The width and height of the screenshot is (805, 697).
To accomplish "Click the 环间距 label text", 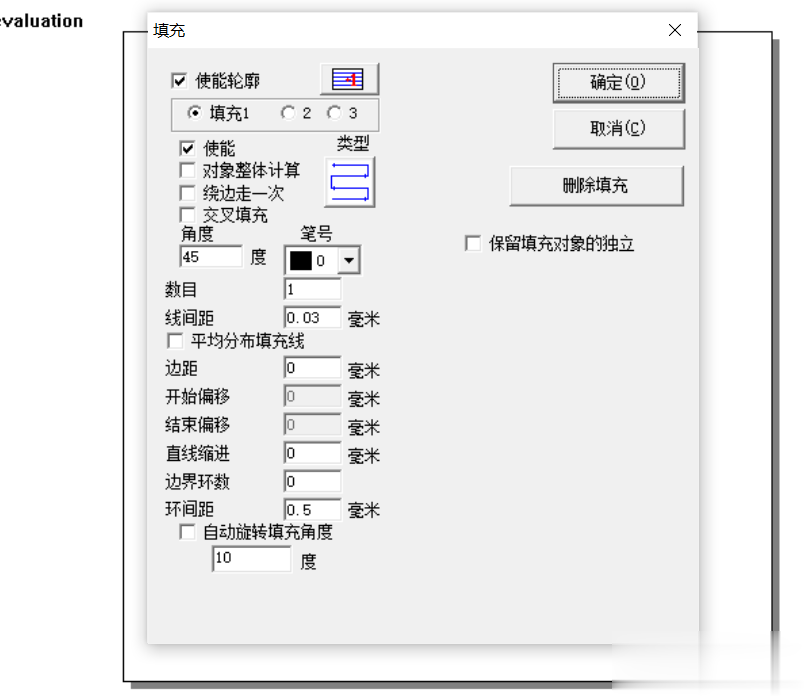I will click(x=189, y=509).
